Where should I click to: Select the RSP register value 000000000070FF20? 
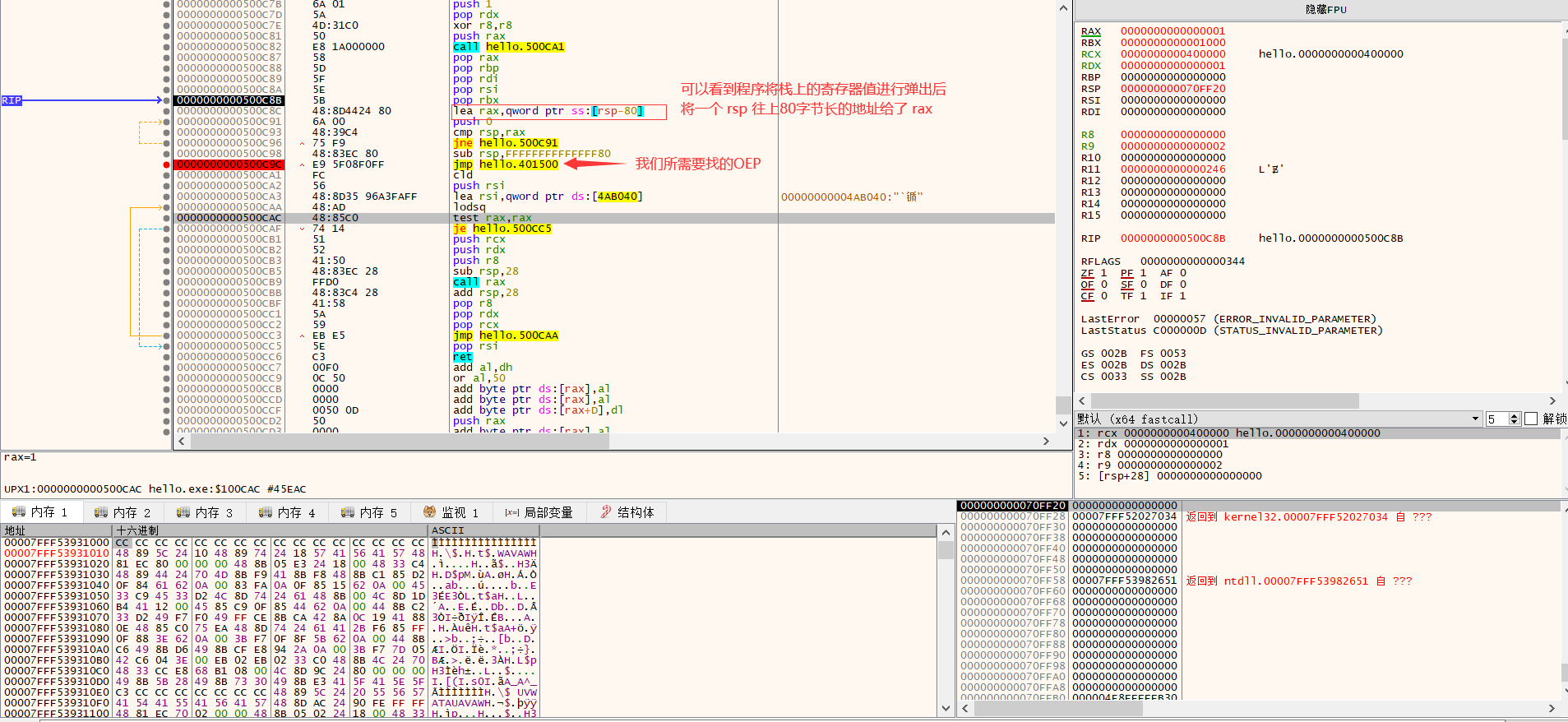tap(1173, 89)
